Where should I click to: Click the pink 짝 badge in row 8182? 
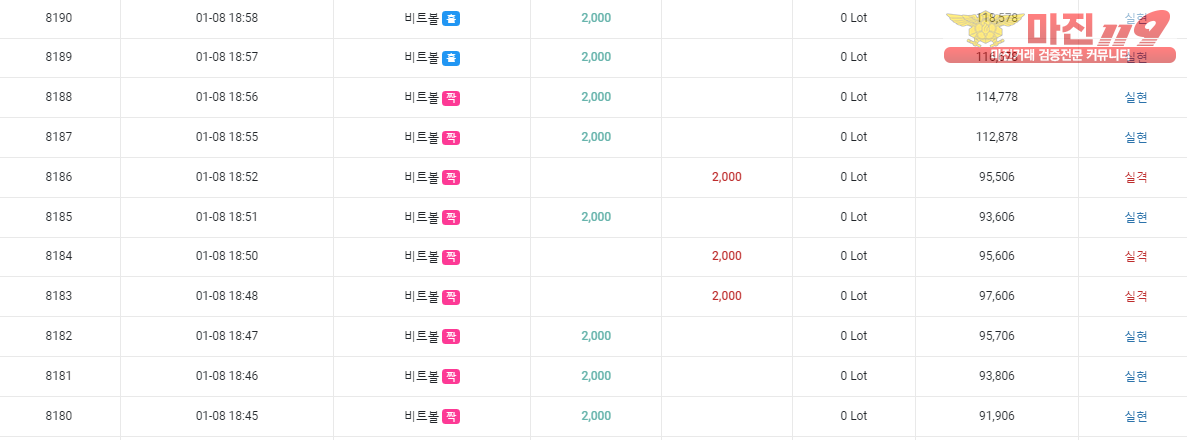pos(451,336)
